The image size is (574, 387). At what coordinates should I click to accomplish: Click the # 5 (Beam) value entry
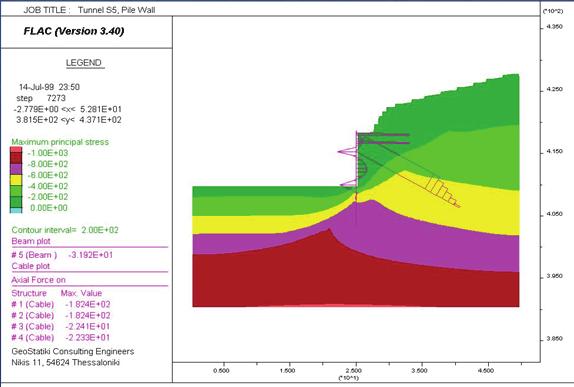tap(62, 255)
